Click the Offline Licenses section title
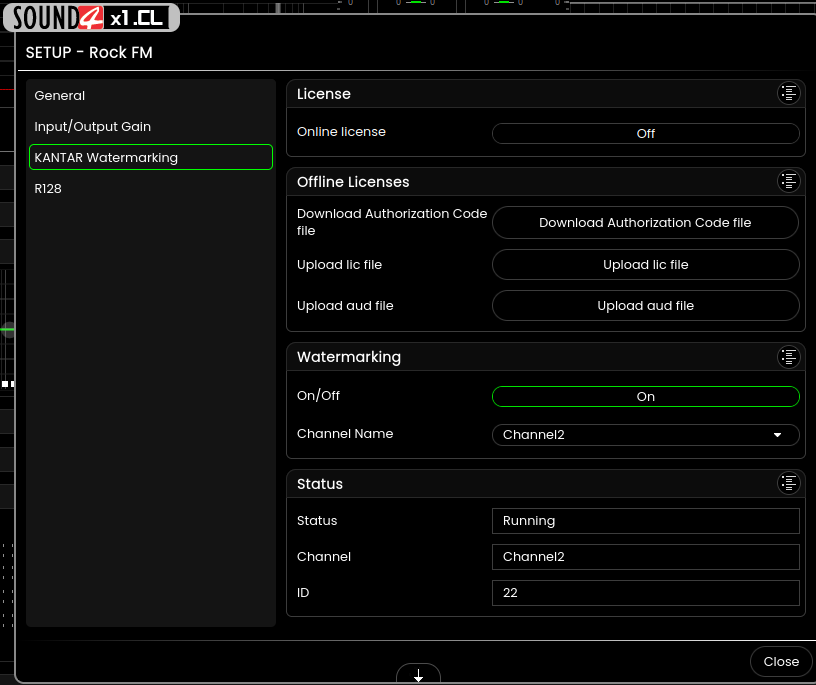This screenshot has width=816, height=685. coord(353,182)
